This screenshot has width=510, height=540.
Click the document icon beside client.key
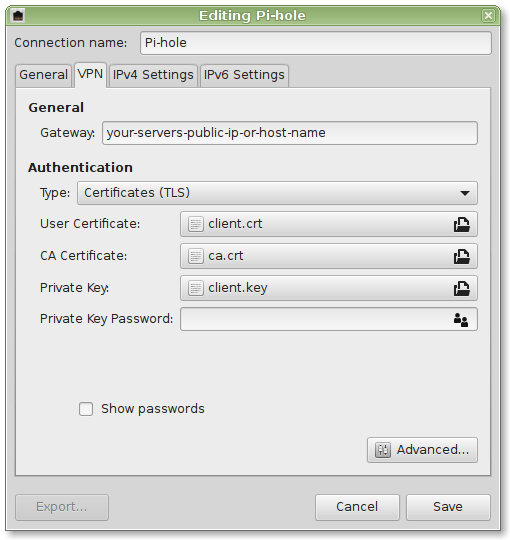click(196, 288)
